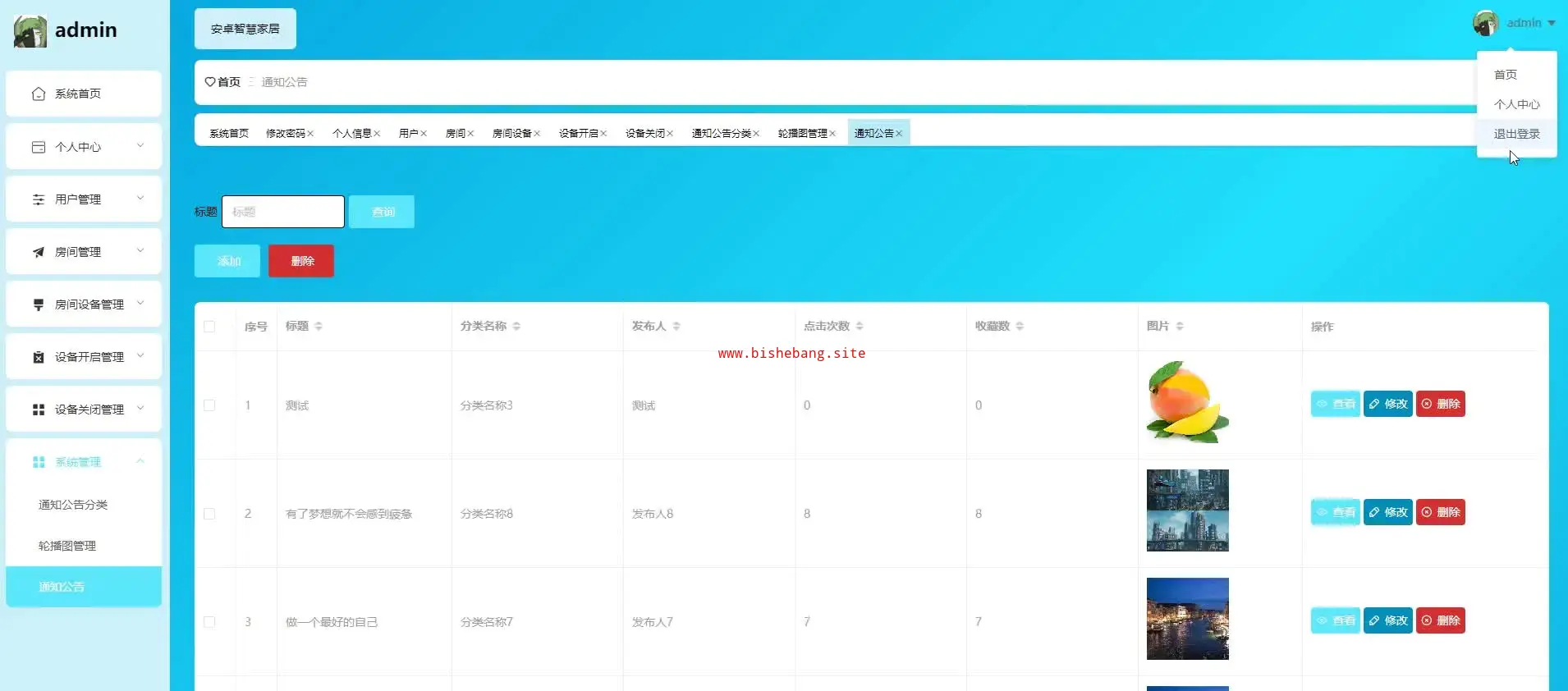
Task: Click 查看 for the 测试 row
Action: tap(1336, 404)
